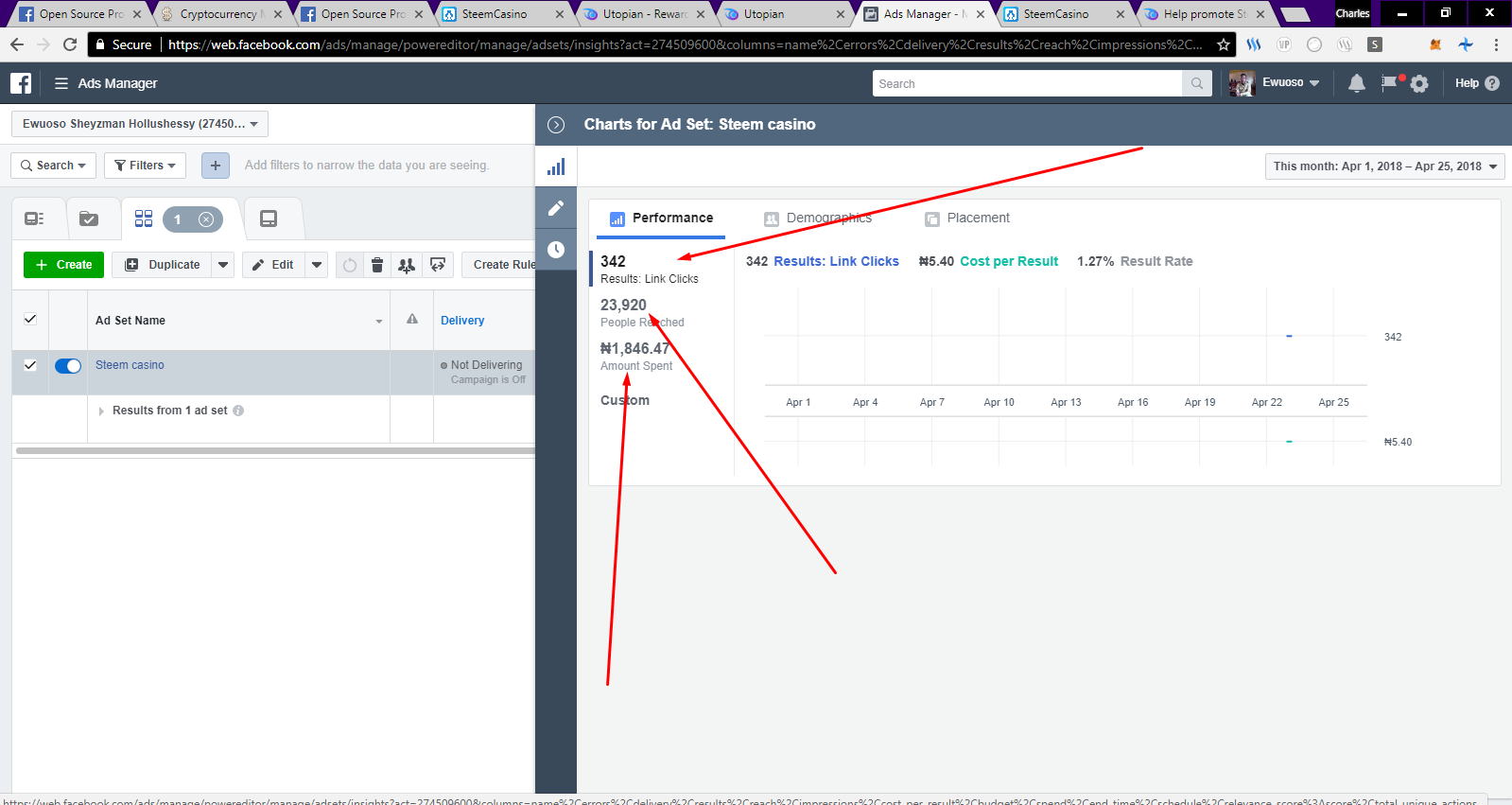Open the clock history icon in side rail
The height and width of the screenshot is (805, 1512).
tap(556, 250)
